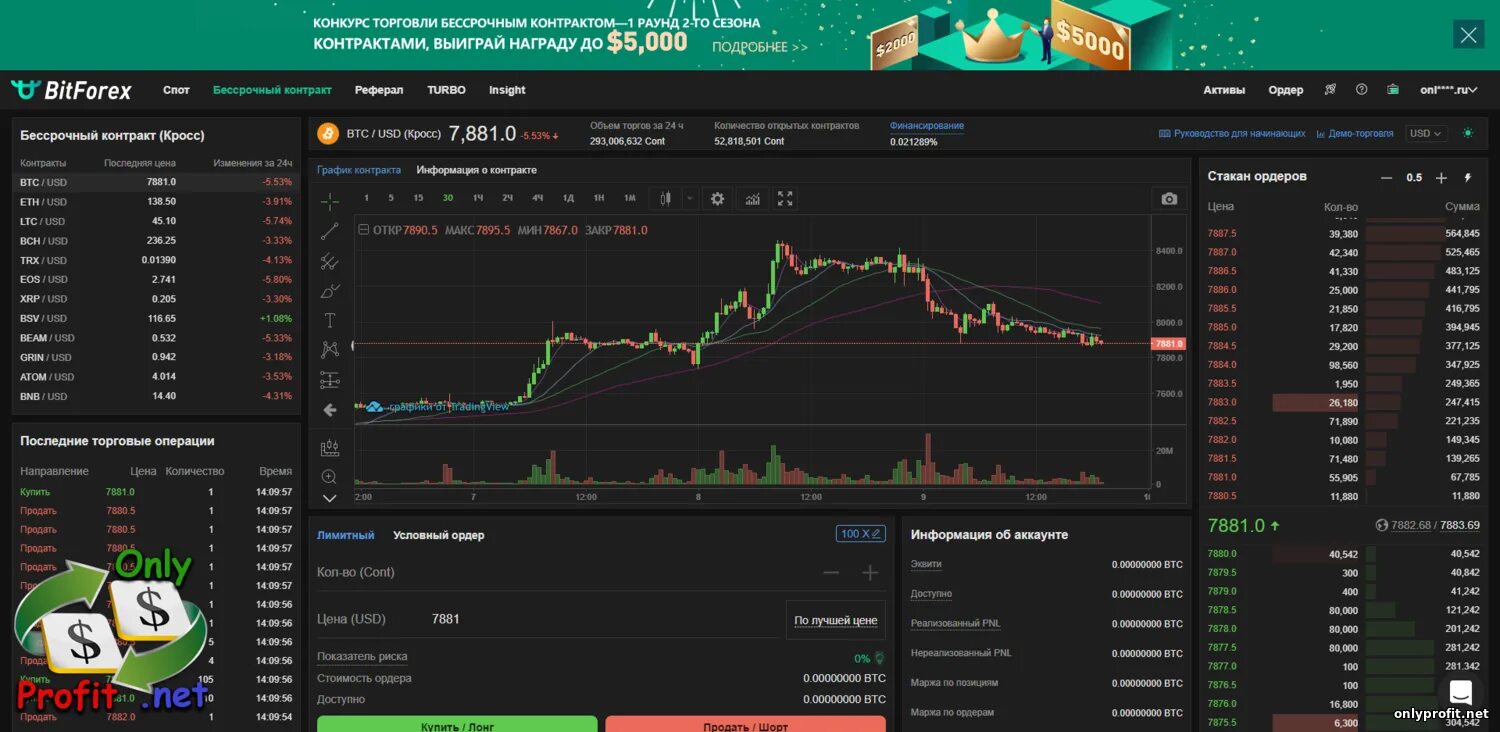The width and height of the screenshot is (1500, 732).
Task: Switch to Информация о контракте tab
Action: click(476, 170)
